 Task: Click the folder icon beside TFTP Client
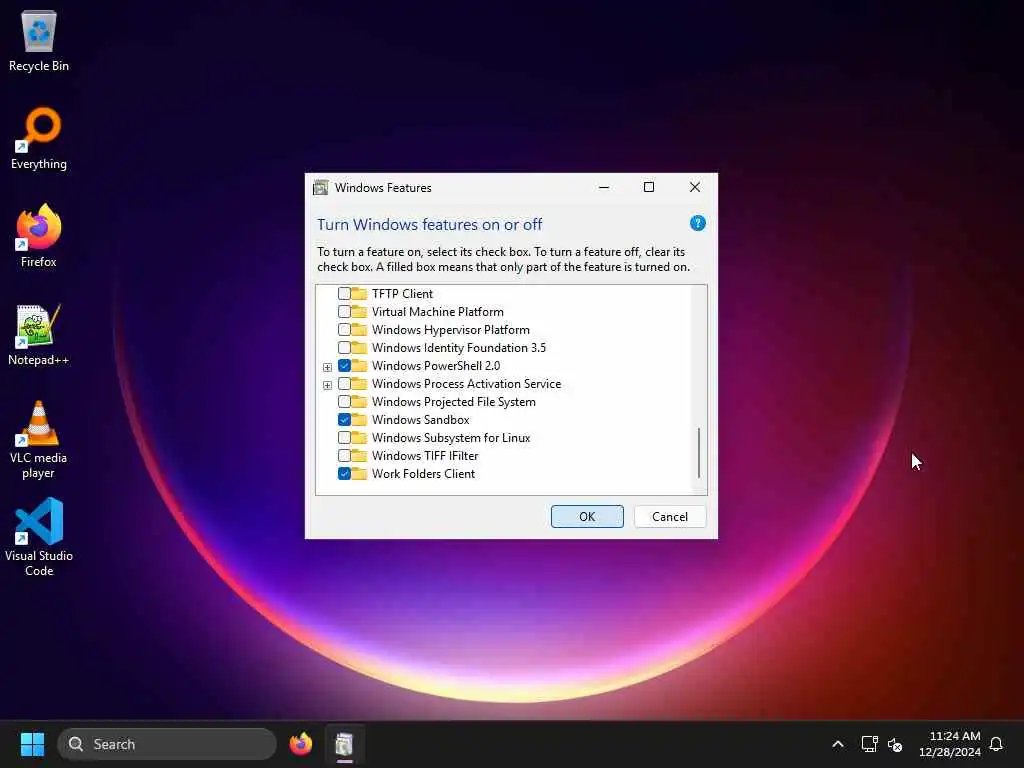pyautogui.click(x=359, y=293)
